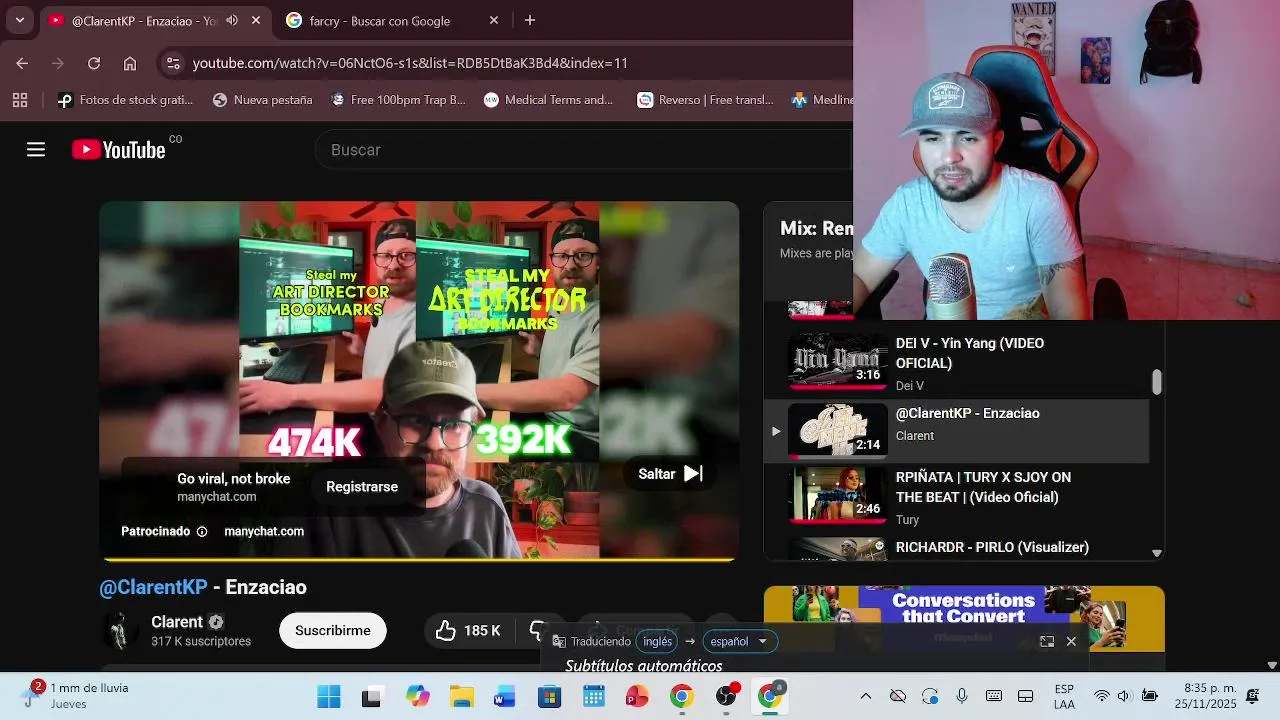Skip the ad with Saltar
Viewport: 1280px width, 720px height.
(x=671, y=474)
